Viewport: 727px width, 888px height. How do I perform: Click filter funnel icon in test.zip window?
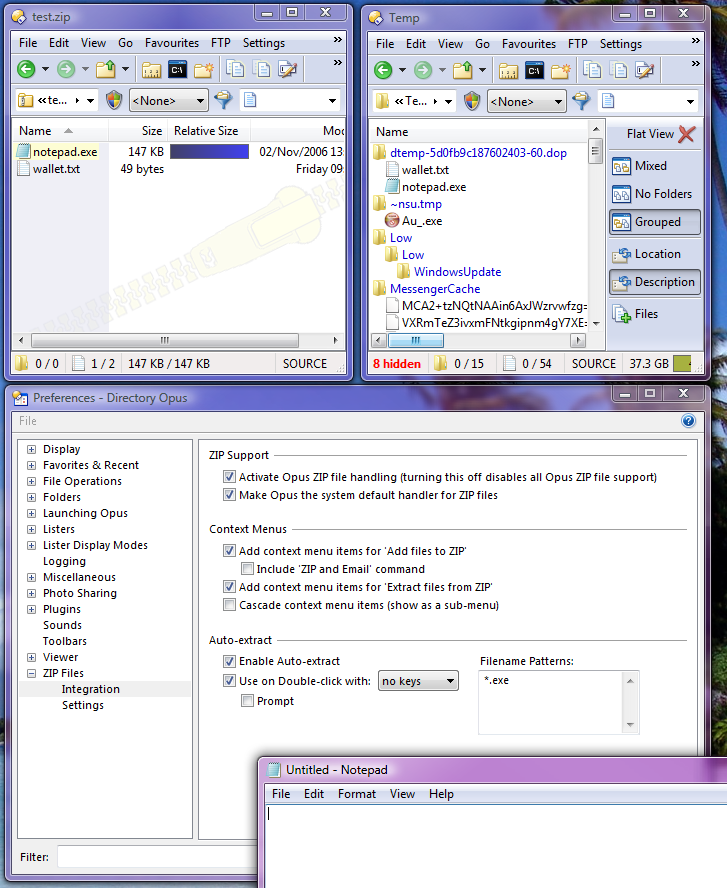tap(224, 100)
